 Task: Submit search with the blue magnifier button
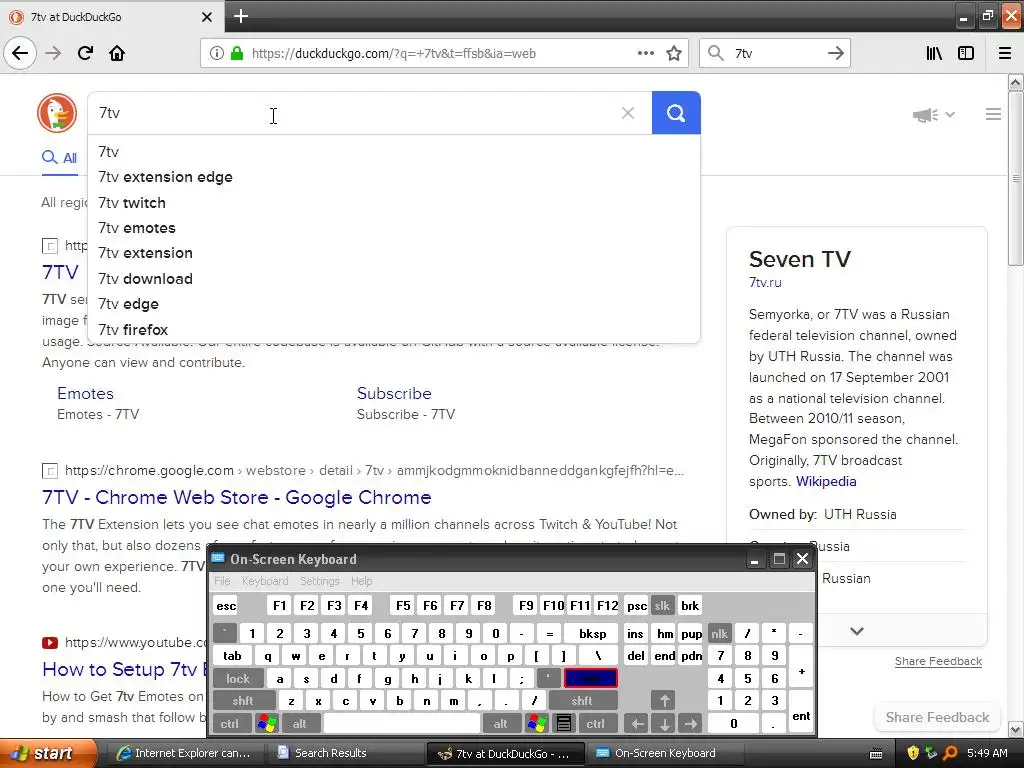pyautogui.click(x=676, y=113)
